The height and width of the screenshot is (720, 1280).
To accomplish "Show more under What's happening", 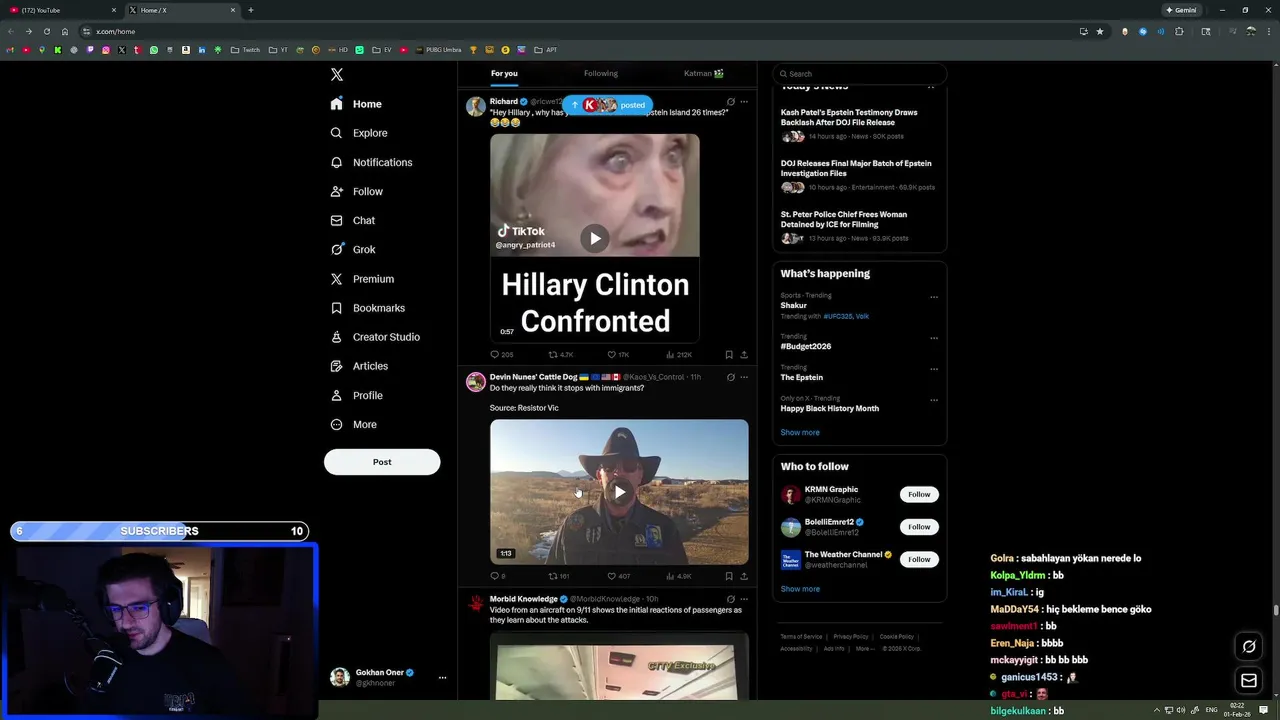I will (800, 433).
